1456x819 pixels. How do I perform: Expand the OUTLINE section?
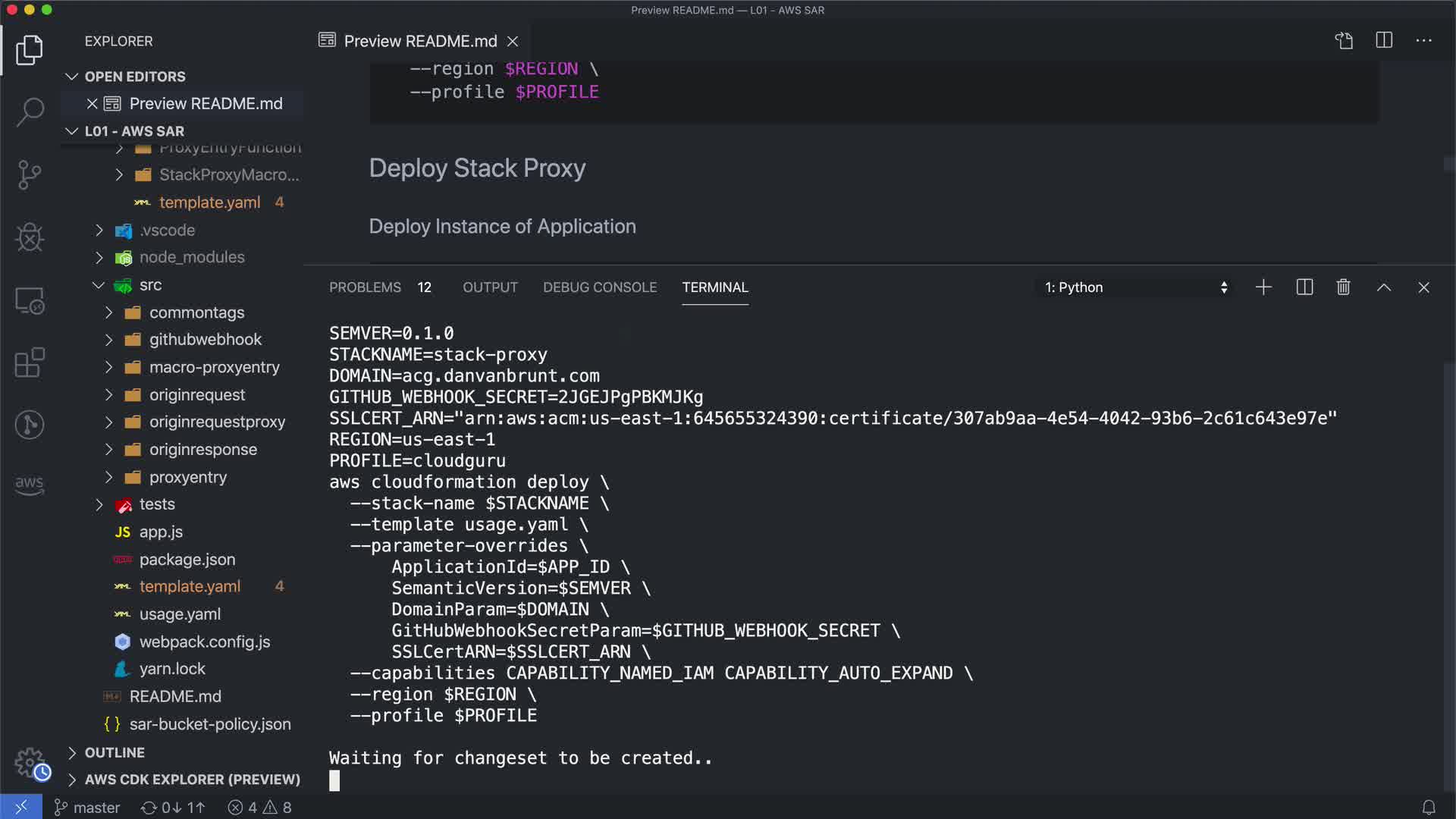(x=115, y=752)
